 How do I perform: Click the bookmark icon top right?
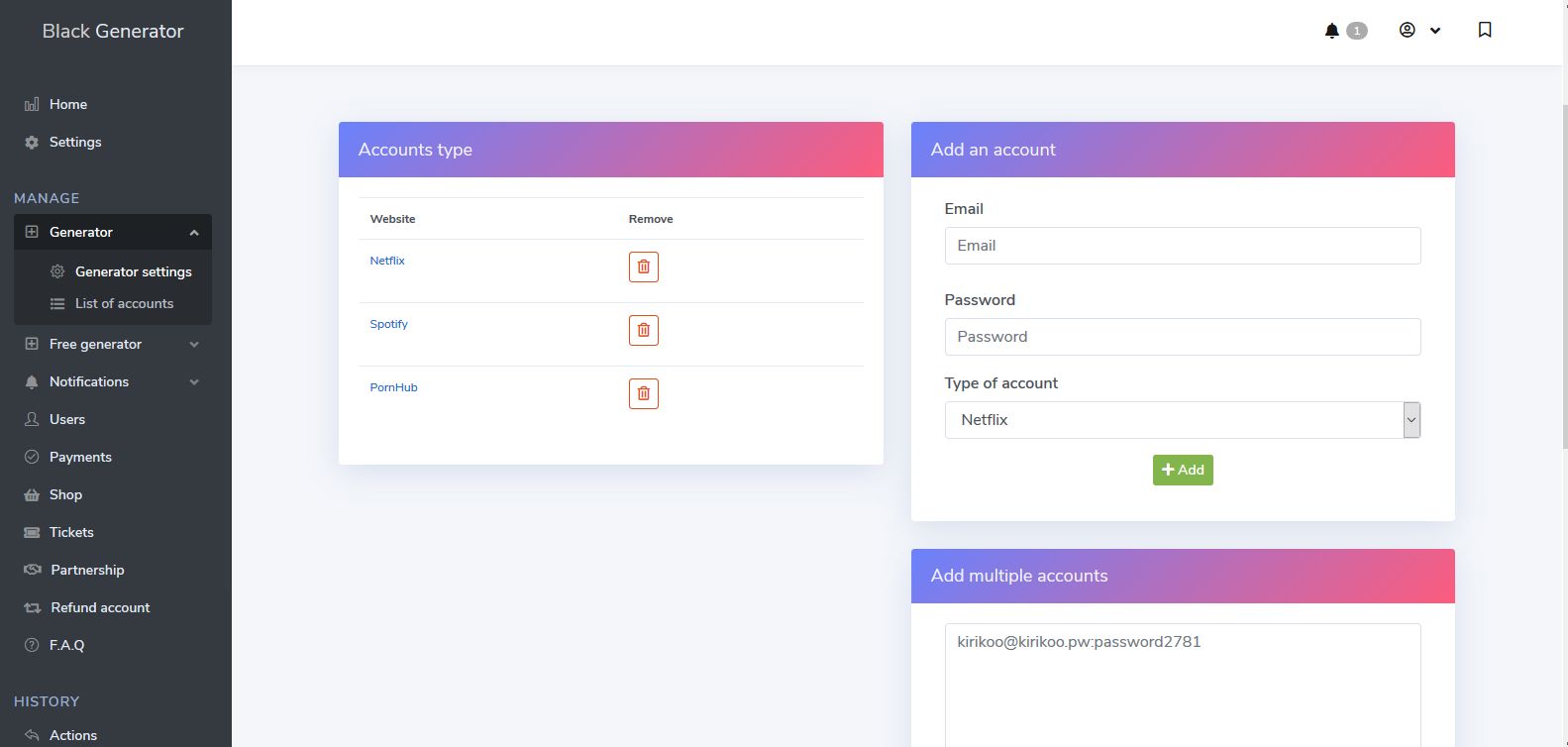coord(1485,30)
